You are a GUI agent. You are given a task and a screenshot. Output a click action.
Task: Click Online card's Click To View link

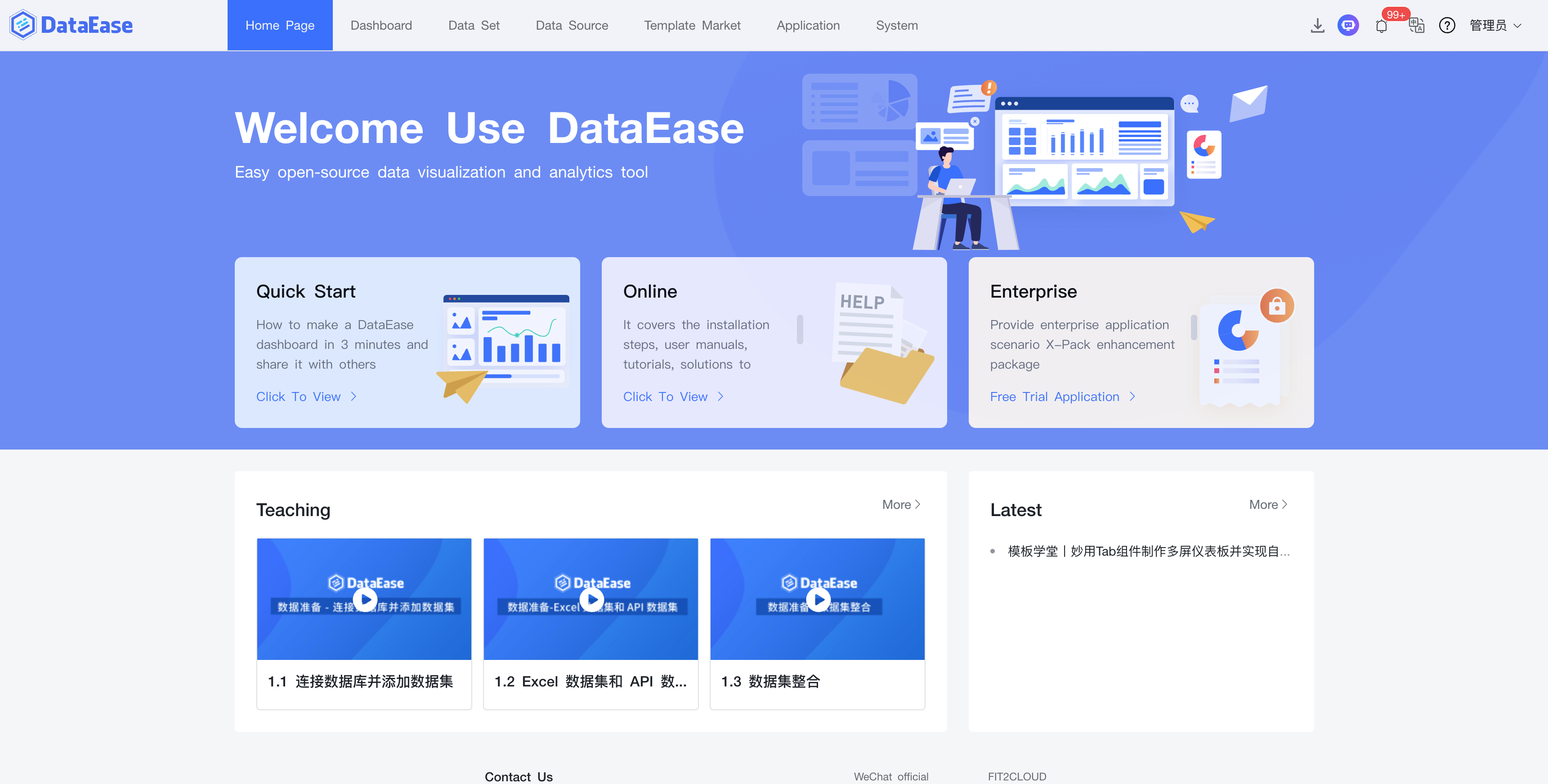click(672, 396)
